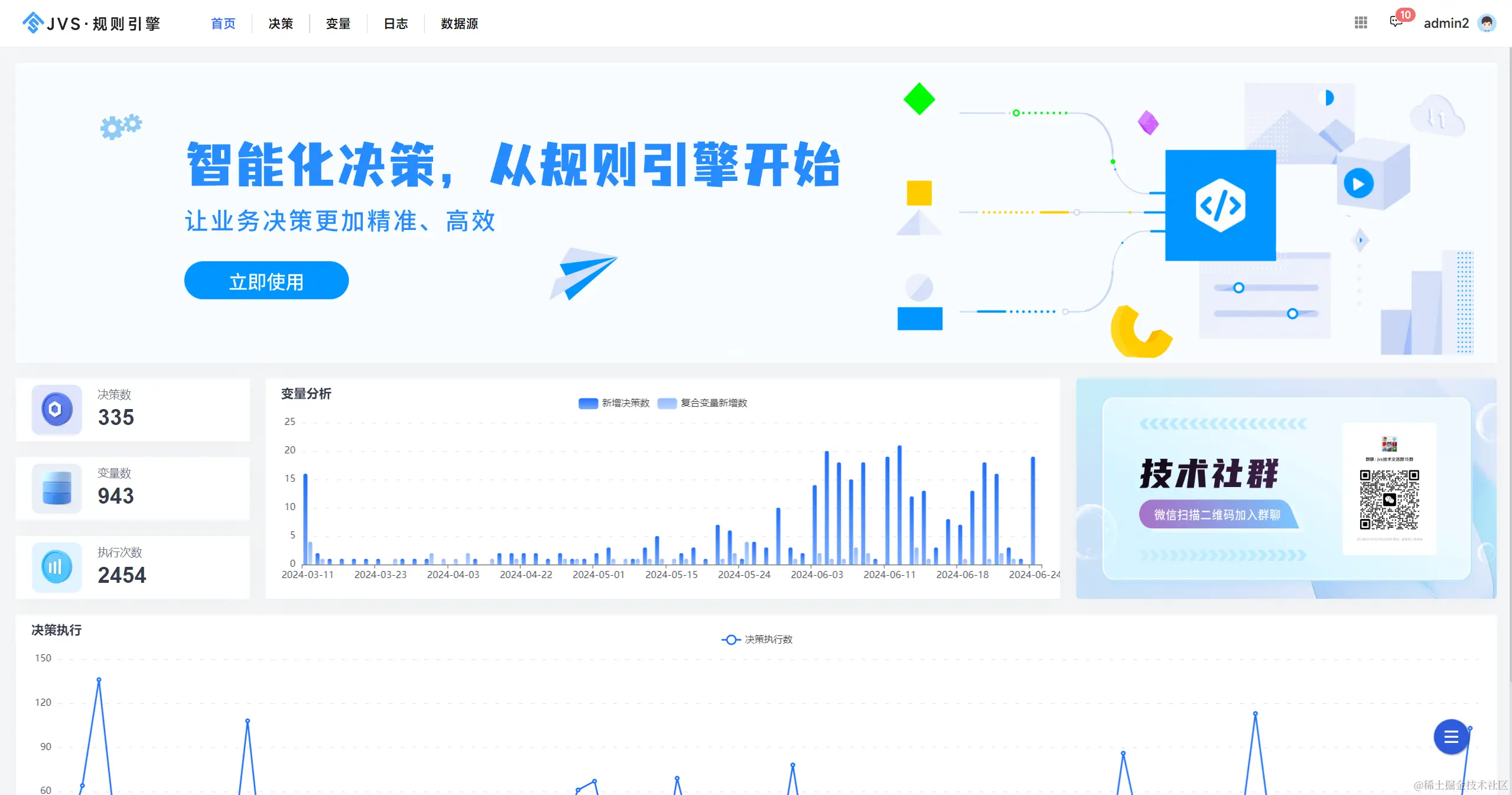
Task: Open the 数据源 menu item
Action: (x=459, y=24)
